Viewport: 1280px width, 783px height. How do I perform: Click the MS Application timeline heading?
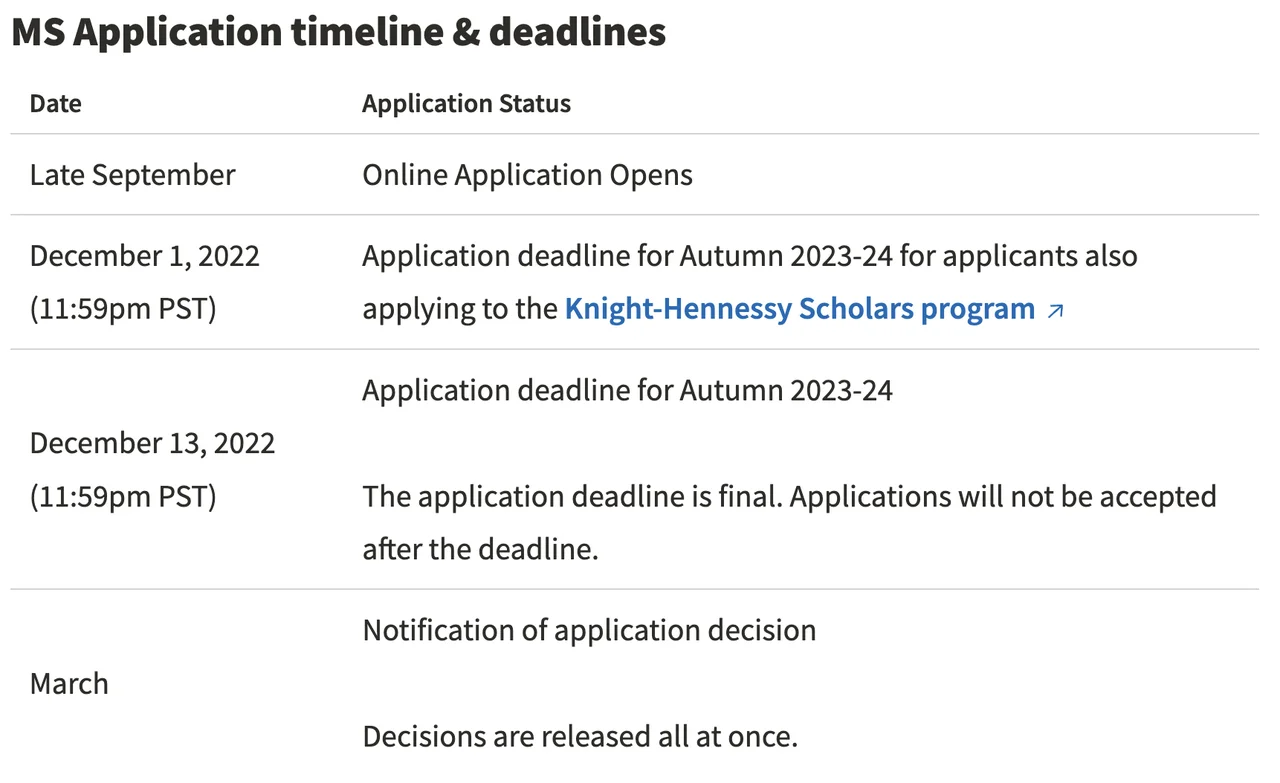pyautogui.click(x=338, y=33)
